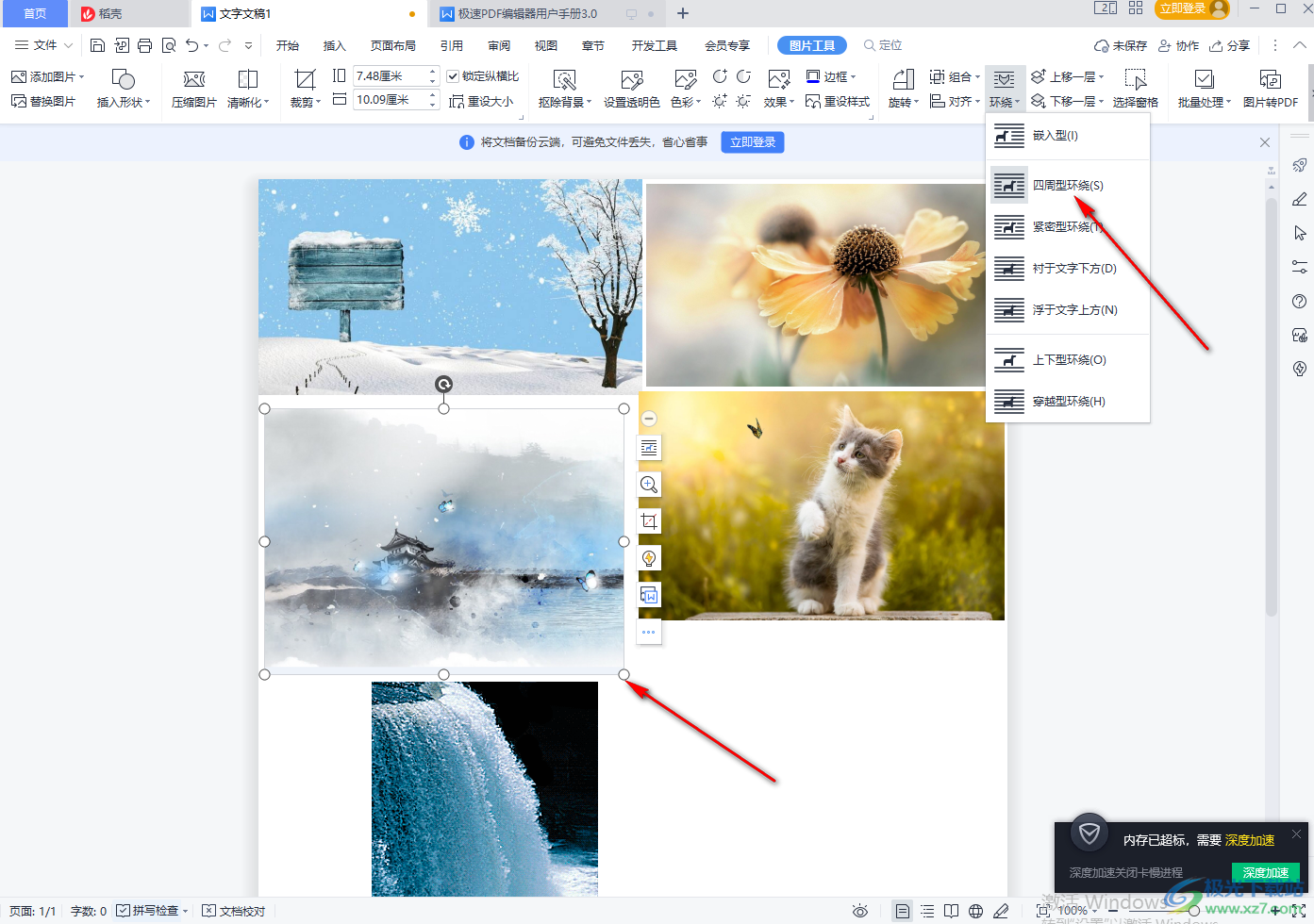Click Bring Forward (上移一层)
The width and height of the screenshot is (1314, 924).
point(1067,76)
